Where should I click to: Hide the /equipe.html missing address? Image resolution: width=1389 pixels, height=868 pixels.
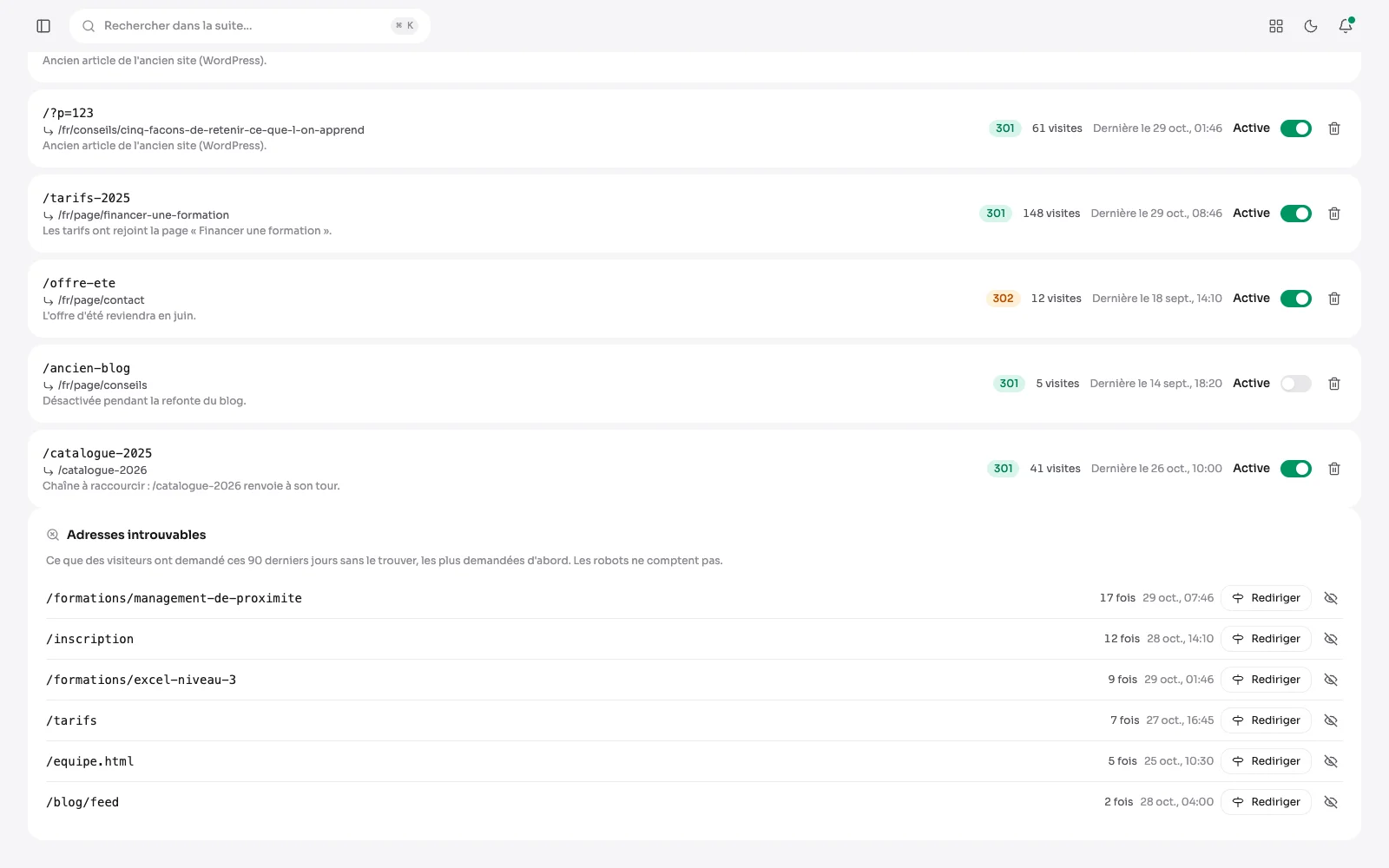(x=1331, y=761)
